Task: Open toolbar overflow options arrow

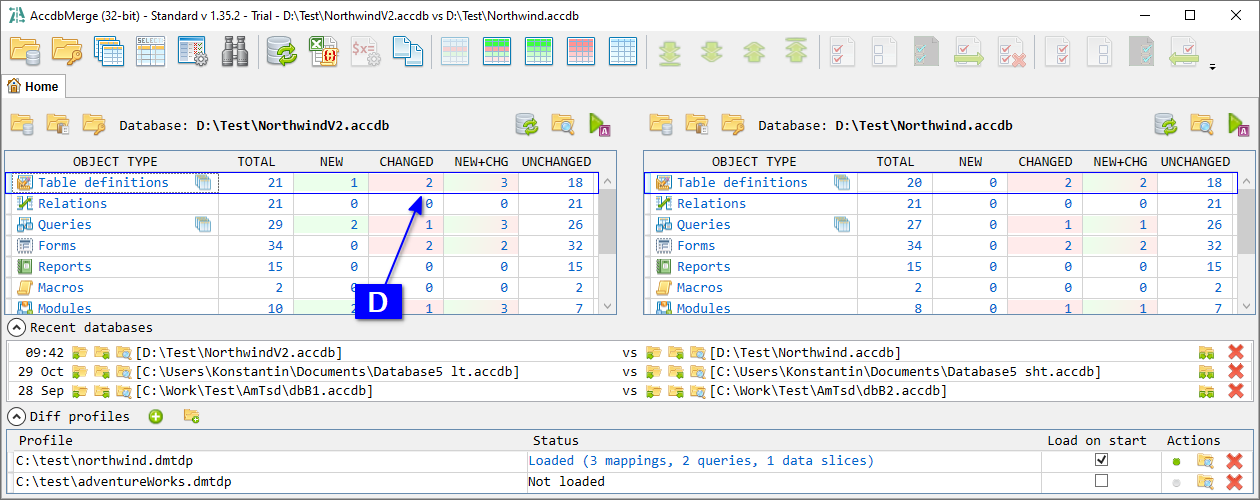Action: [x=1213, y=67]
